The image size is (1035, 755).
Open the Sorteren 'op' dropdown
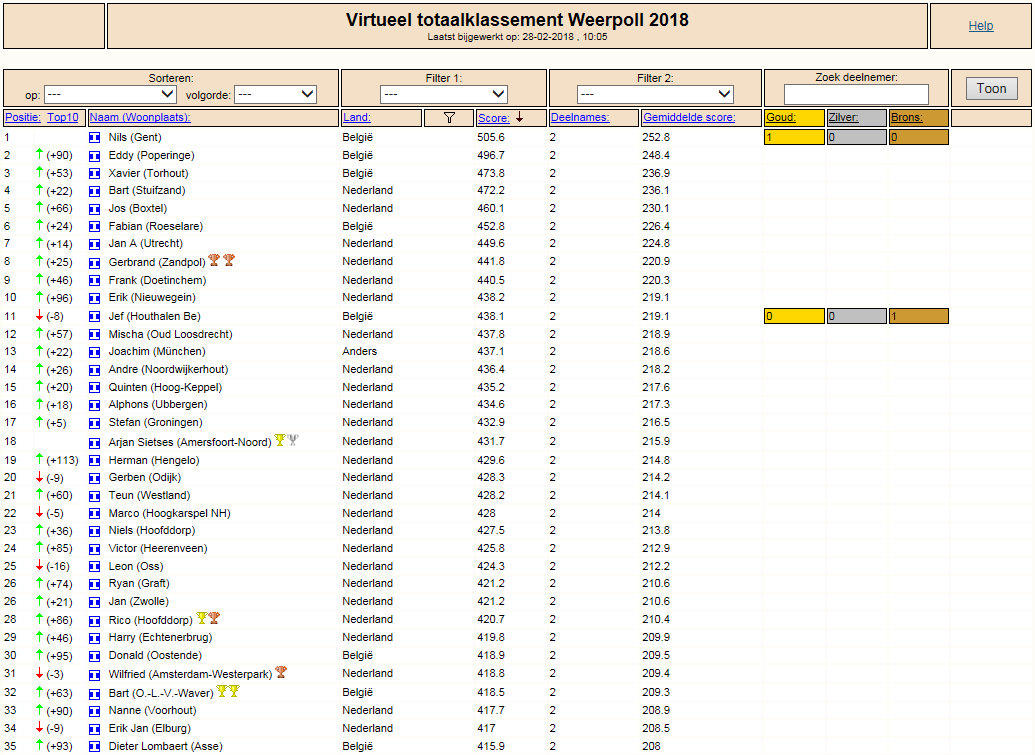[x=110, y=94]
